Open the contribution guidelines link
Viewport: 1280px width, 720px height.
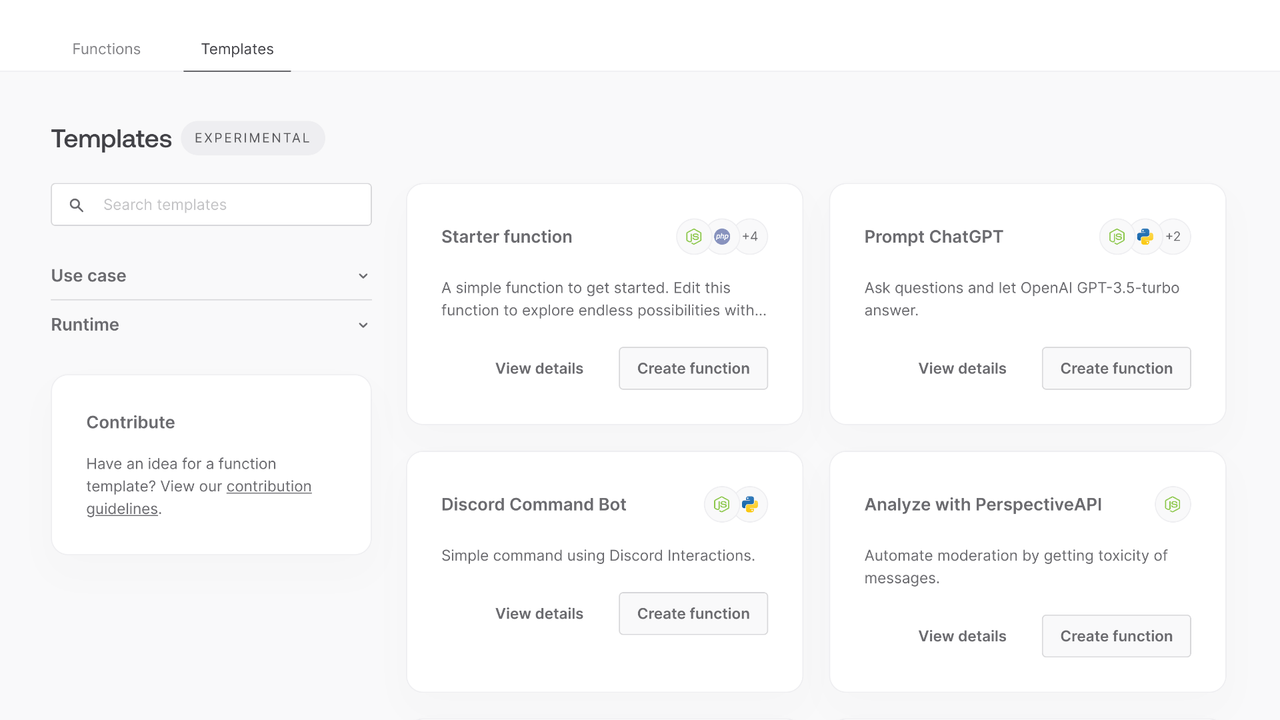point(199,497)
